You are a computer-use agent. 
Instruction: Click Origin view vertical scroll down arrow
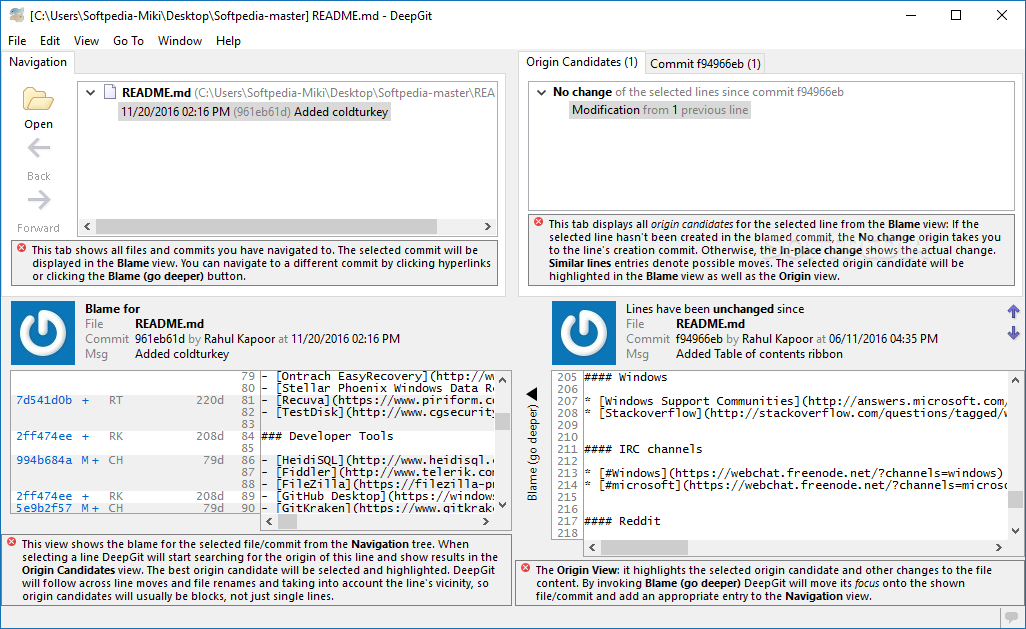(x=1015, y=531)
